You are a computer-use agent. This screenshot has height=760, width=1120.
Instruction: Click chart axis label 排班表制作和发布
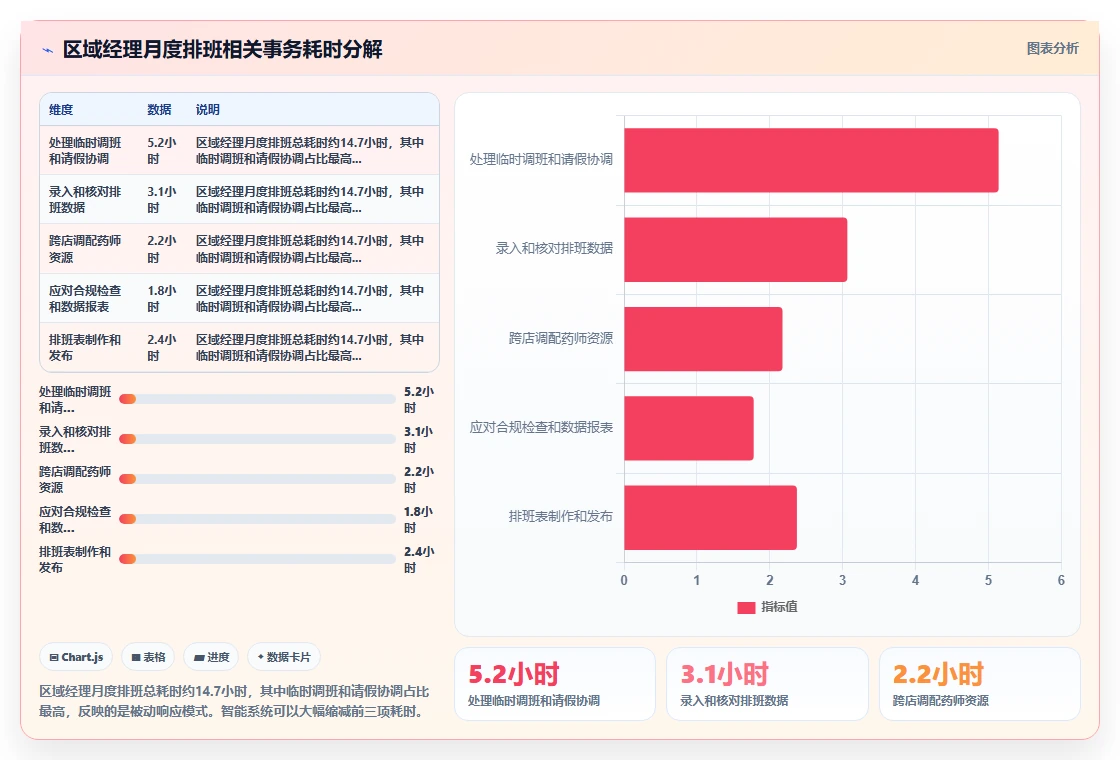(x=561, y=516)
